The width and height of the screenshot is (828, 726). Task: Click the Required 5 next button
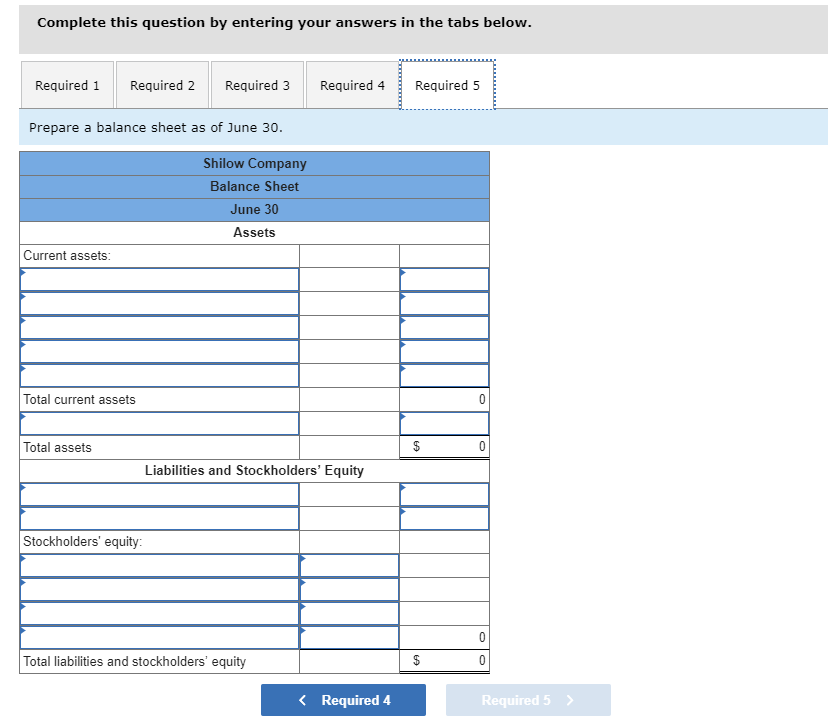[x=527, y=700]
